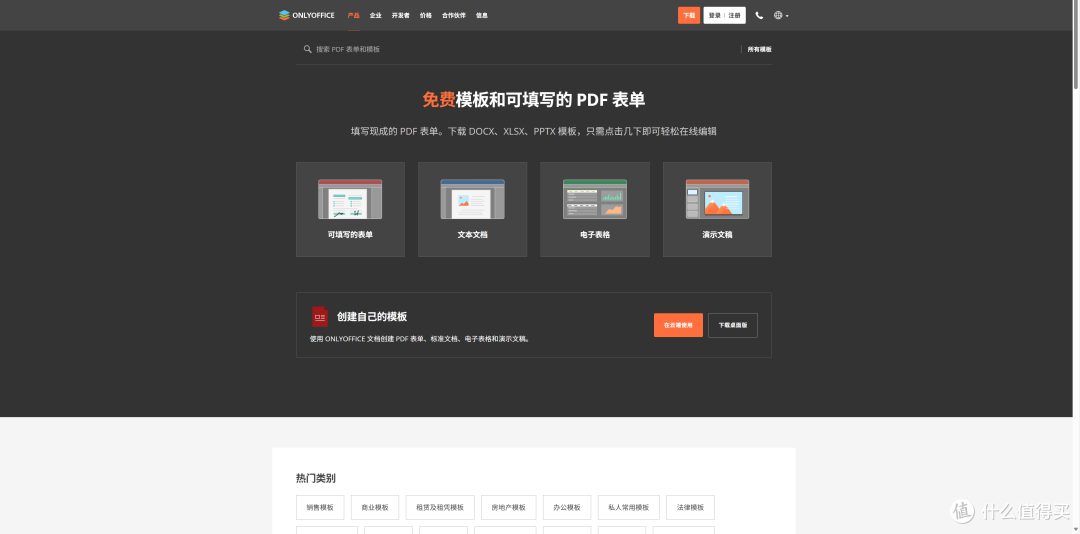This screenshot has height=534, width=1080.
Task: Click the 电子表格 label
Action: (x=594, y=234)
